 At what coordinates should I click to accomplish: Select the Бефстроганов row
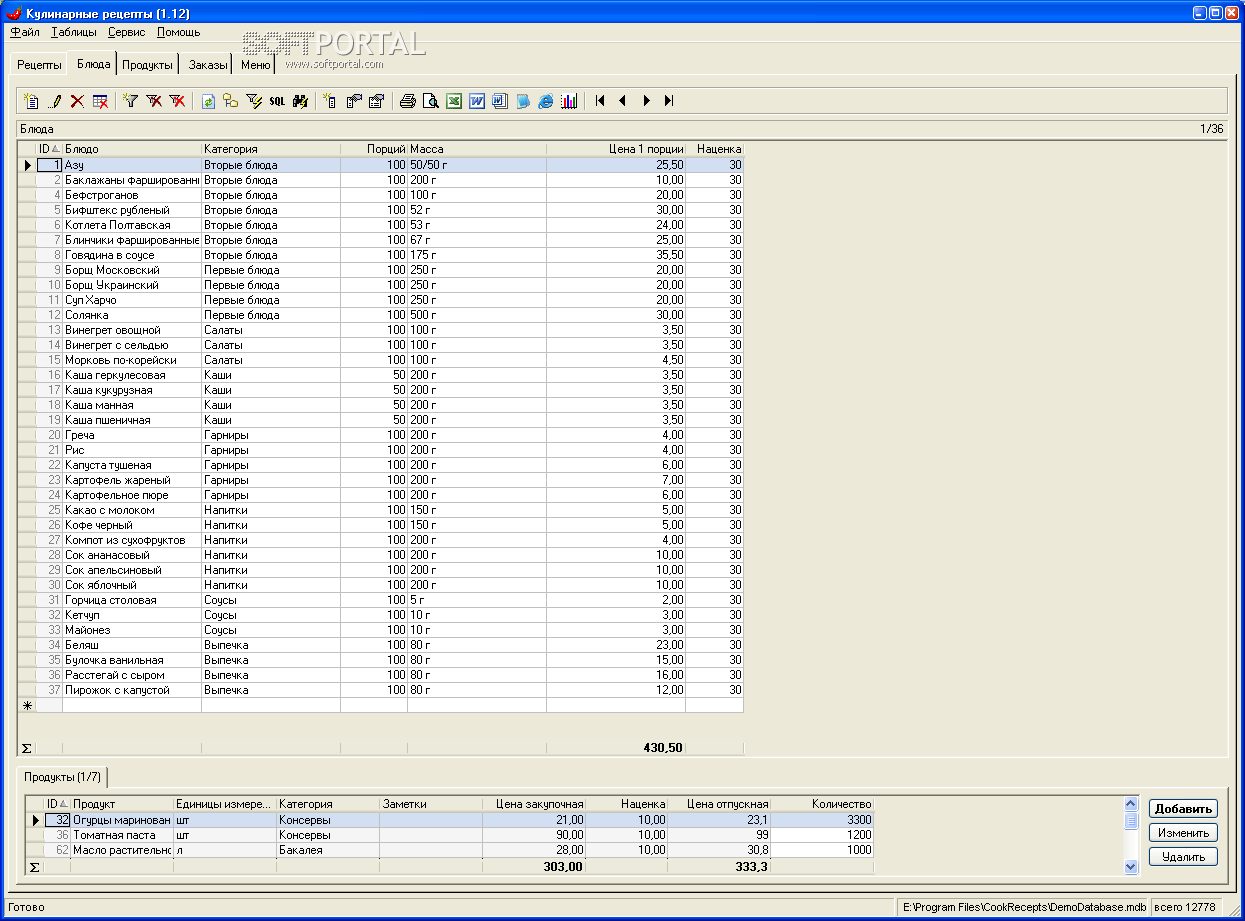tap(381, 195)
